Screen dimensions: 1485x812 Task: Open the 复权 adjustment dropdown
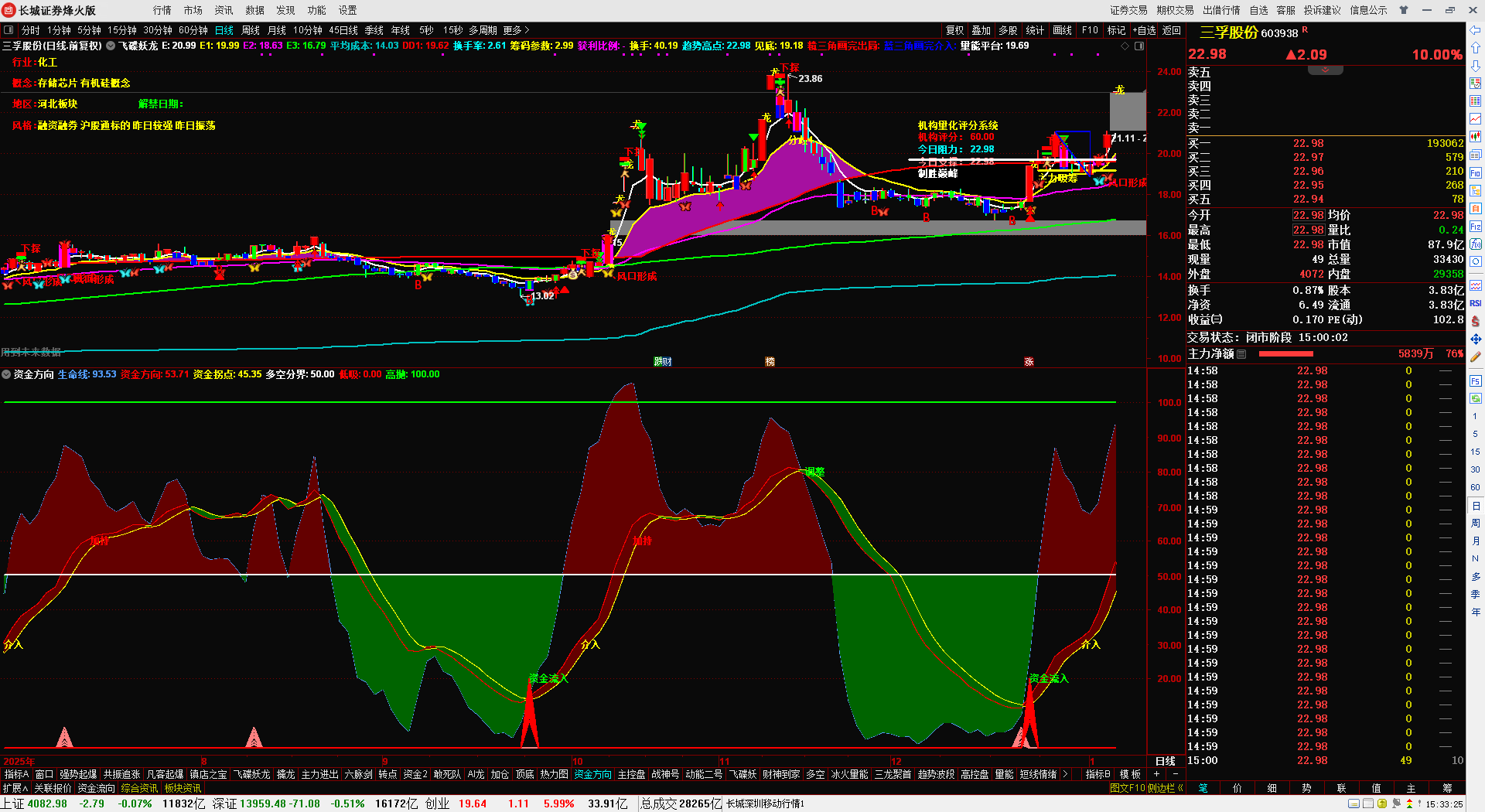(x=955, y=30)
